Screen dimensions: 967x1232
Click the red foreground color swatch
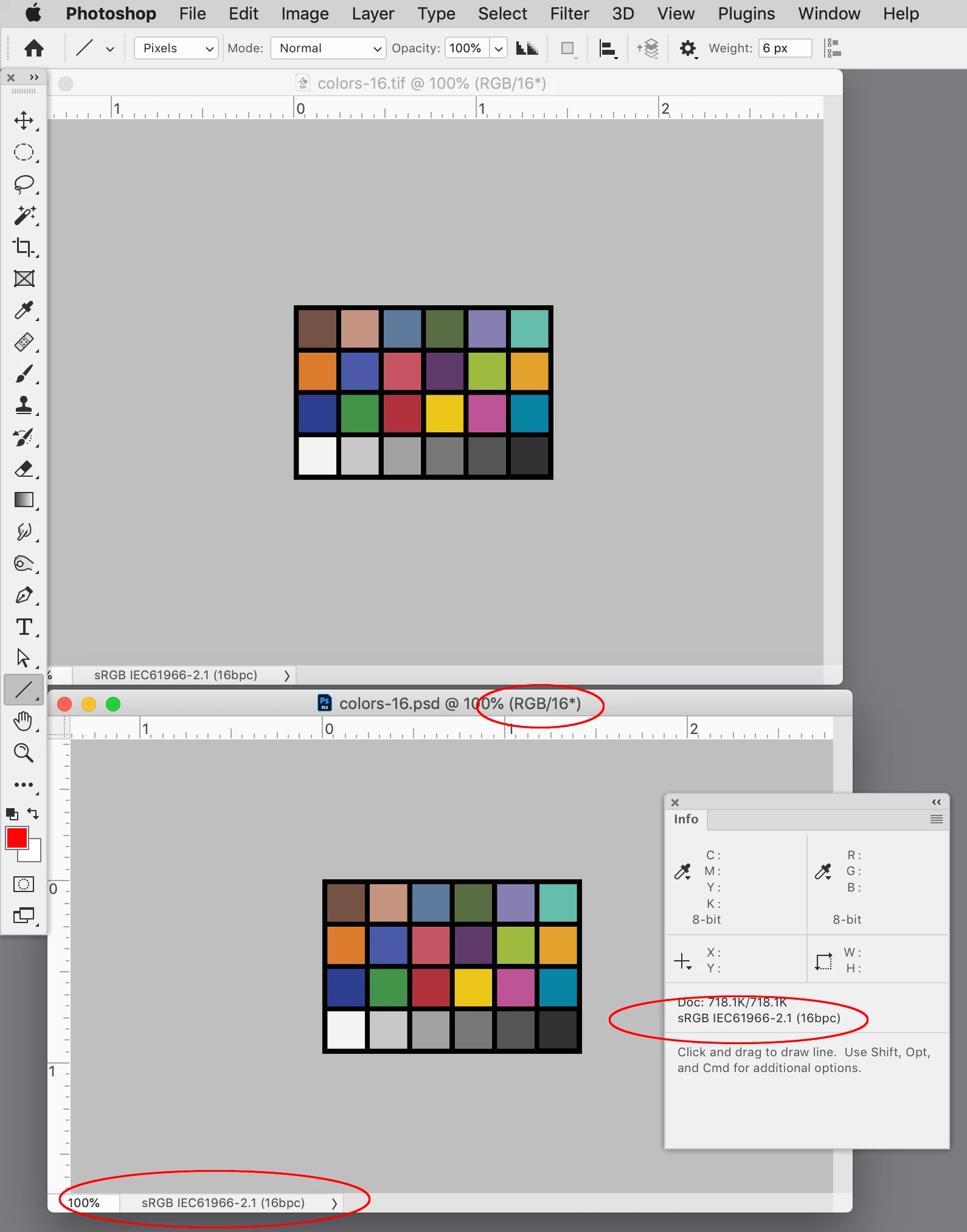click(x=17, y=838)
